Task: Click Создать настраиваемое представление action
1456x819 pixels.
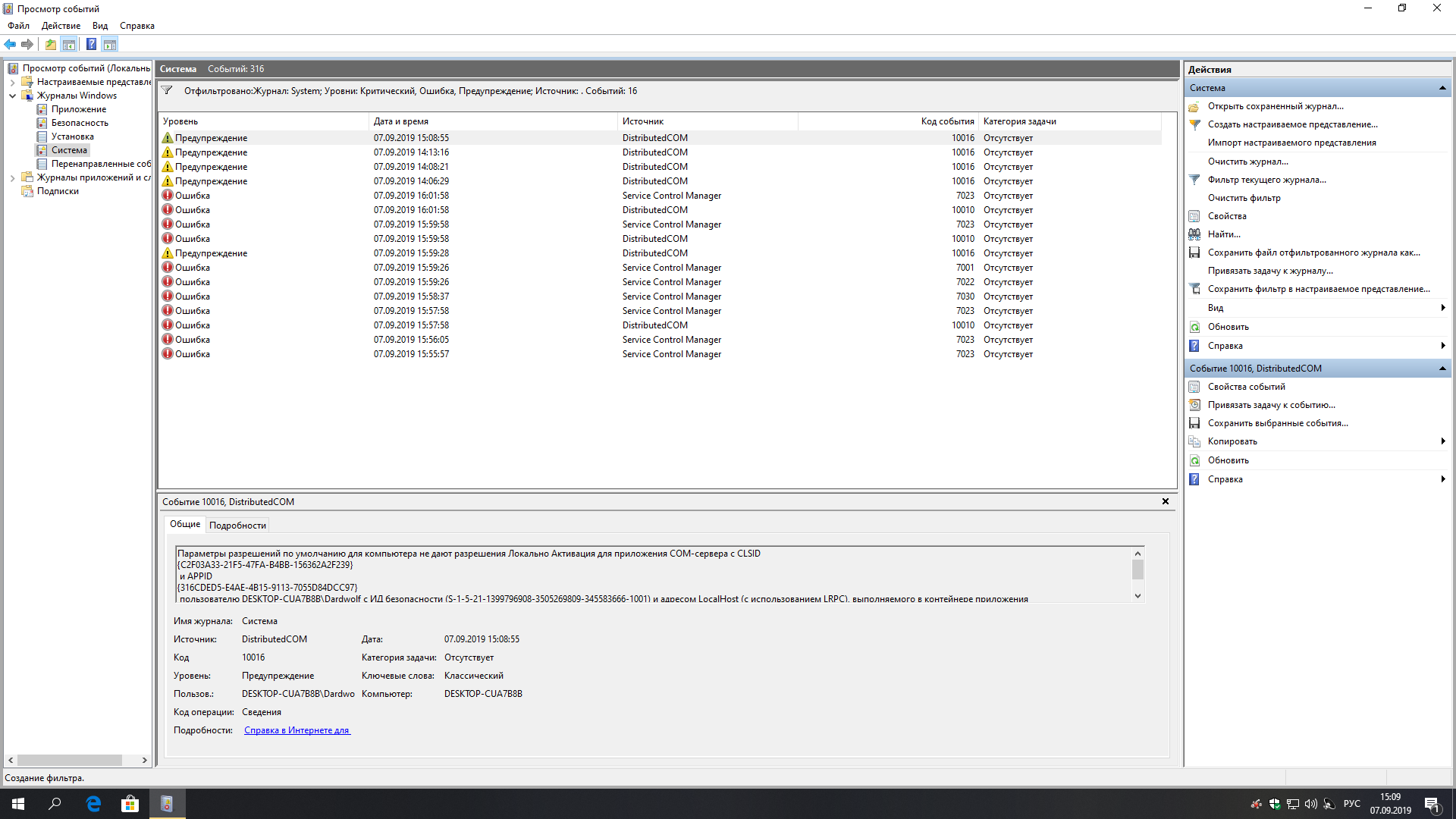Action: click(x=1293, y=124)
